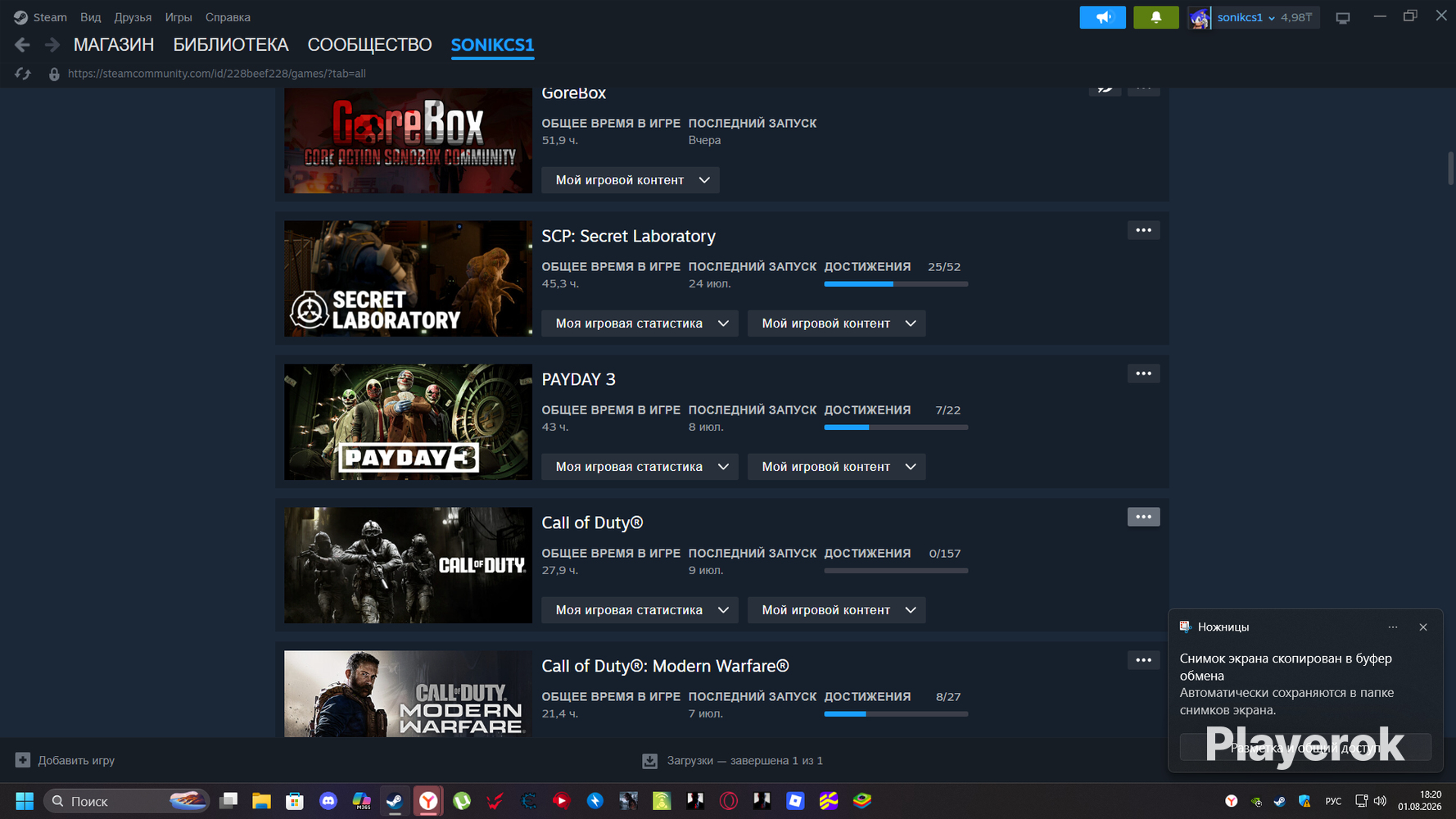Switch to the СООБЩЕСТВО tab
Viewport: 1456px width, 819px height.
[369, 45]
